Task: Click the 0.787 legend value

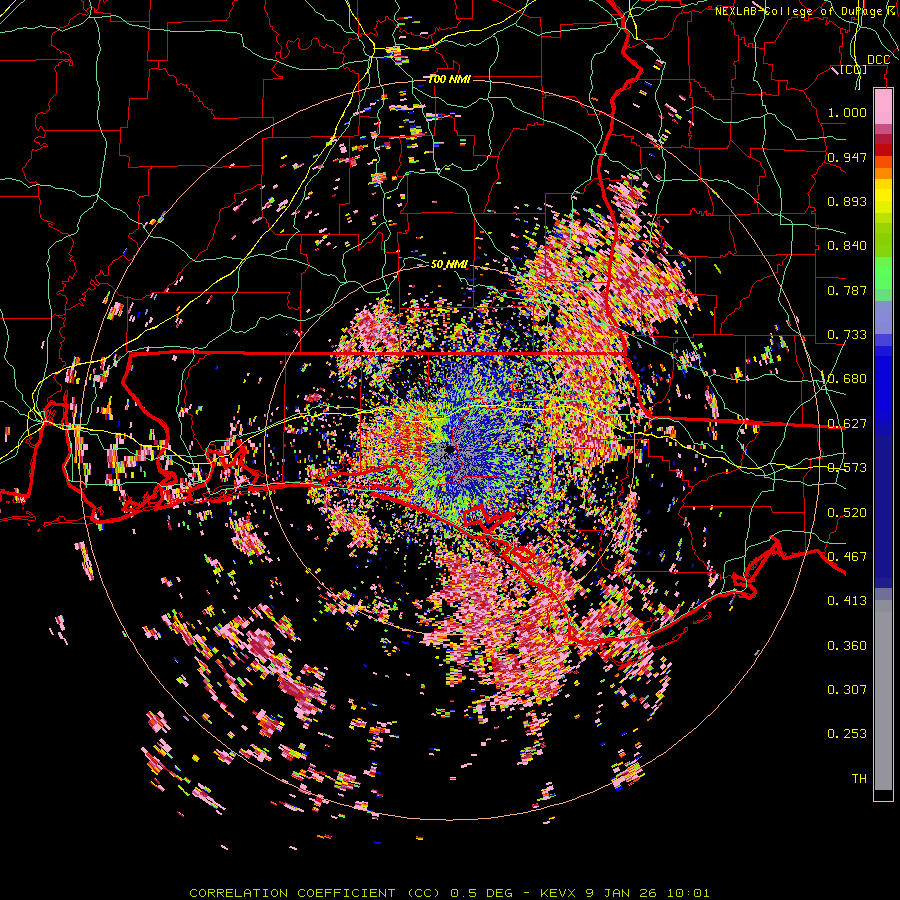Action: (x=847, y=290)
